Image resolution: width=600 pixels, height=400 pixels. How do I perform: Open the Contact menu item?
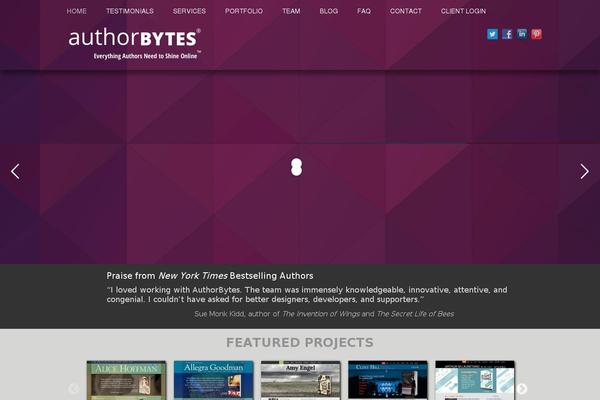[x=406, y=11]
